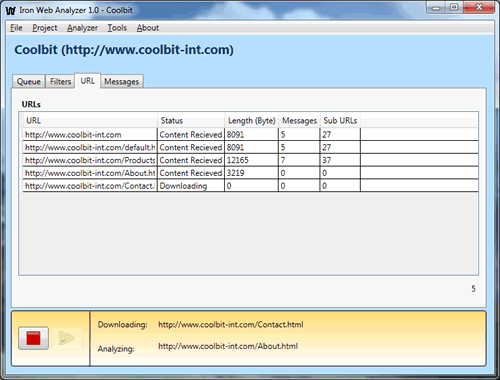Sort by the Status column header
Screen dimensions: 500x380
coord(191,120)
